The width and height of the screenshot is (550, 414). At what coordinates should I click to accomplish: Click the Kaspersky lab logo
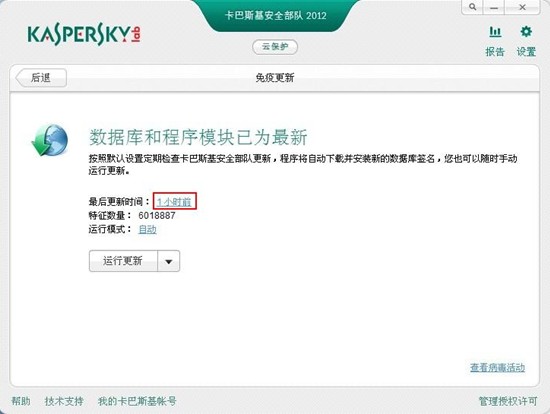click(x=84, y=35)
